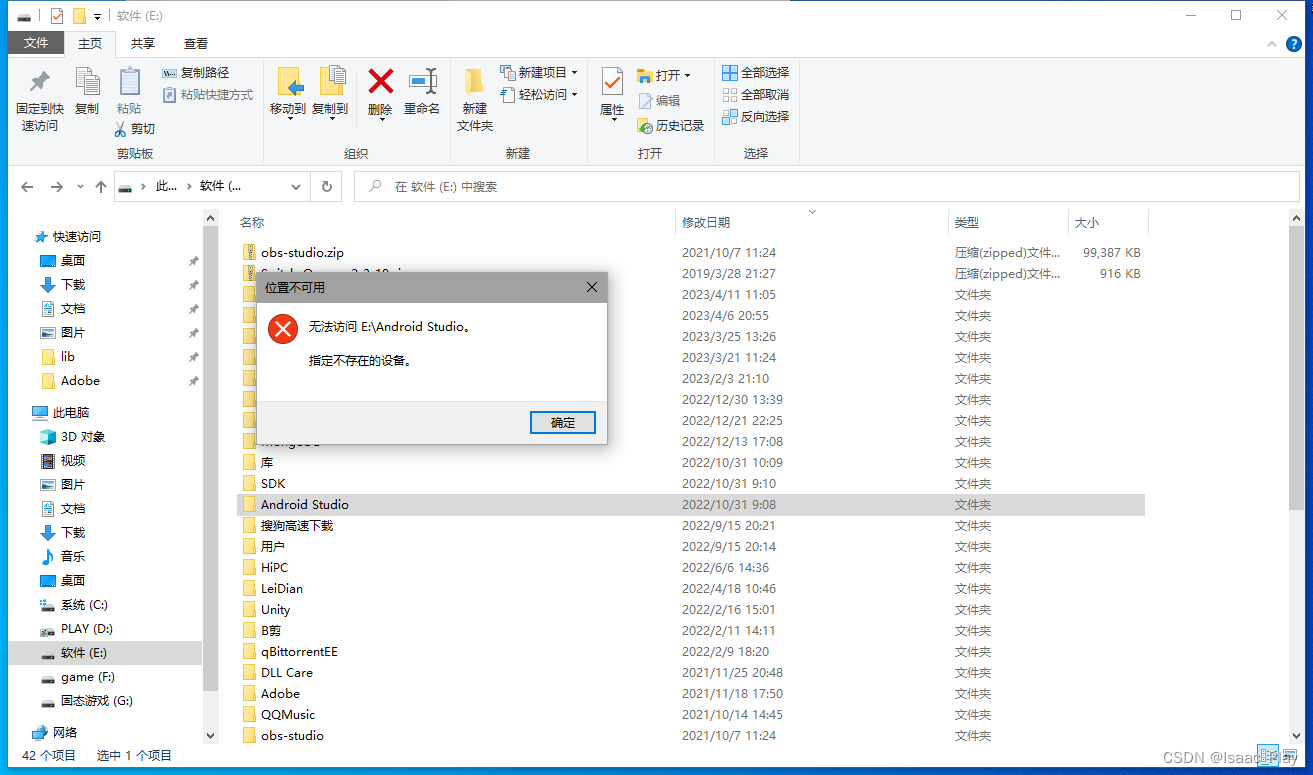Click 粘贴快捷方式 in the ribbon
Viewport: 1313px width, 775px height.
[207, 95]
